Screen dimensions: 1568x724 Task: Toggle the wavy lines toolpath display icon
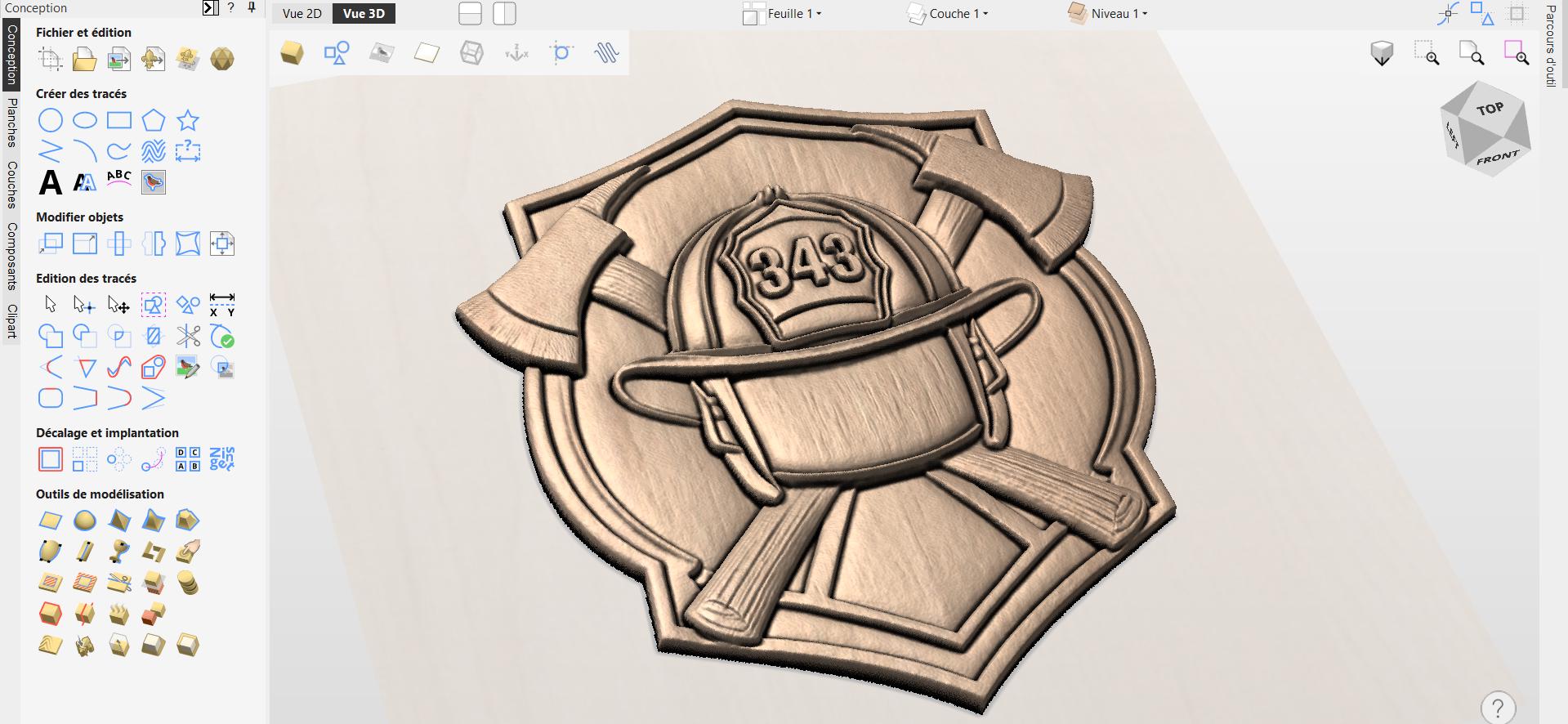click(606, 54)
